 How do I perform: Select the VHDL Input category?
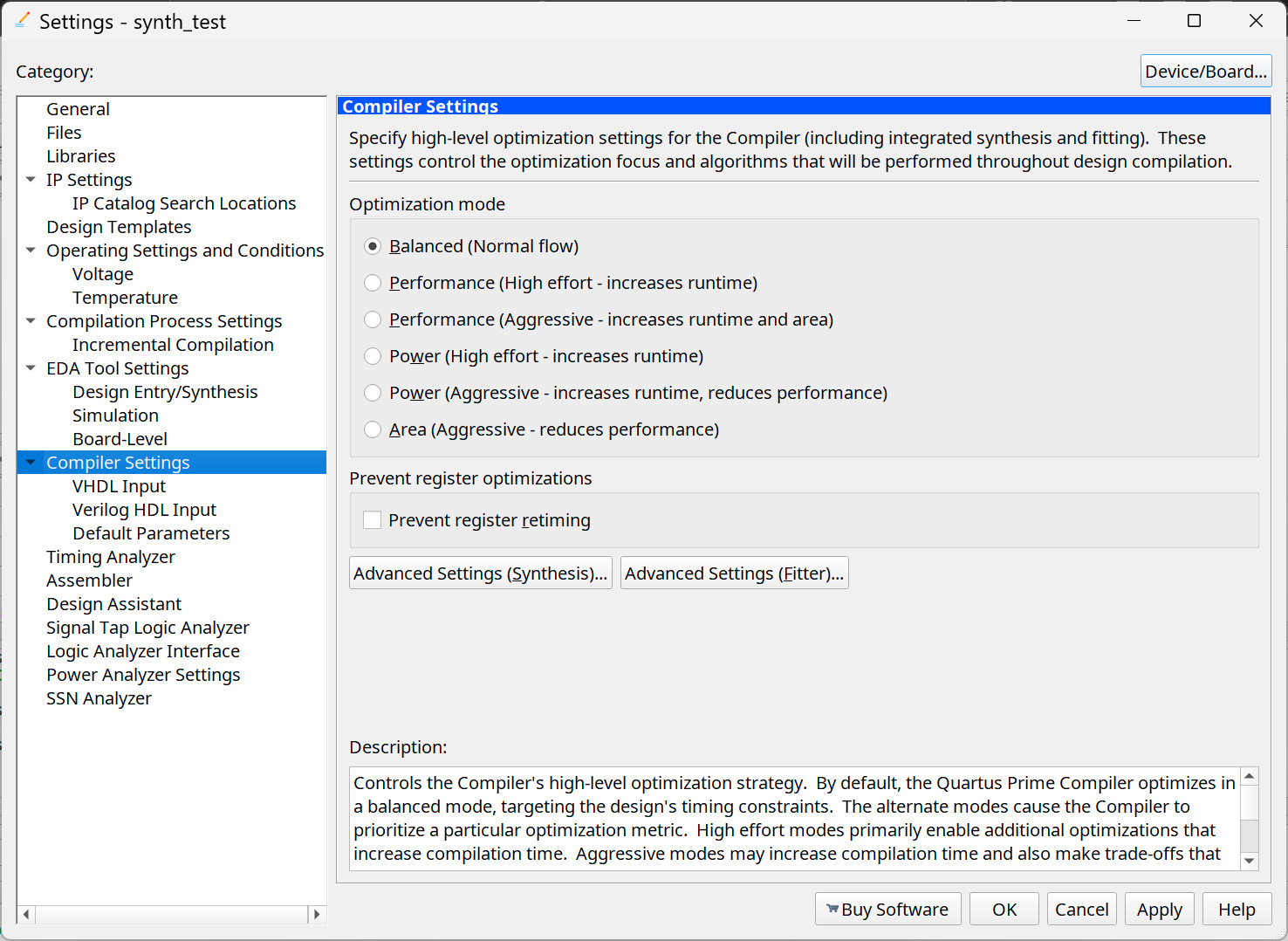[x=119, y=485]
